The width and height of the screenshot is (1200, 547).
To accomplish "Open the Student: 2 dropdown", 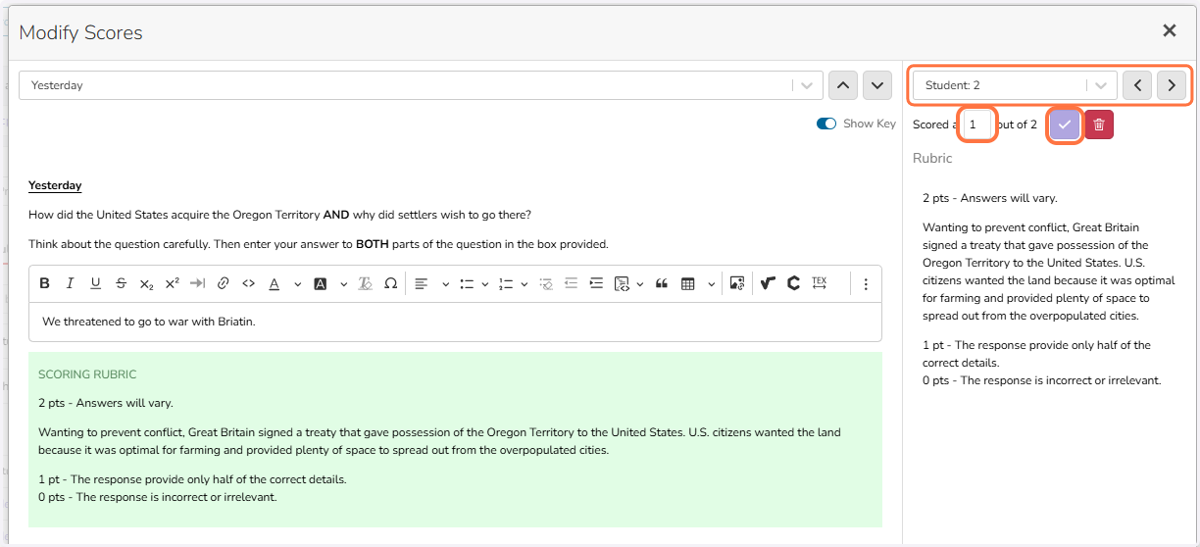I will (x=1014, y=85).
